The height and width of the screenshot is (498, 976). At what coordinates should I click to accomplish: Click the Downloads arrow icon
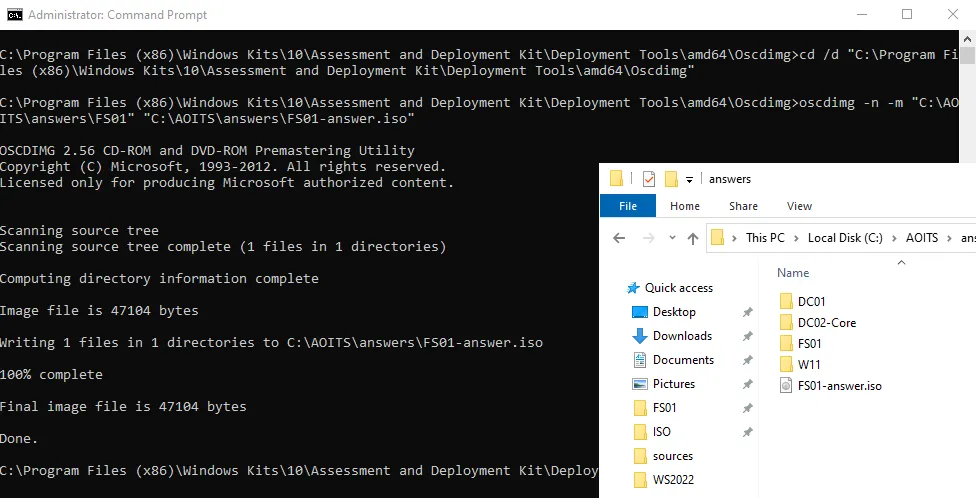[640, 336]
